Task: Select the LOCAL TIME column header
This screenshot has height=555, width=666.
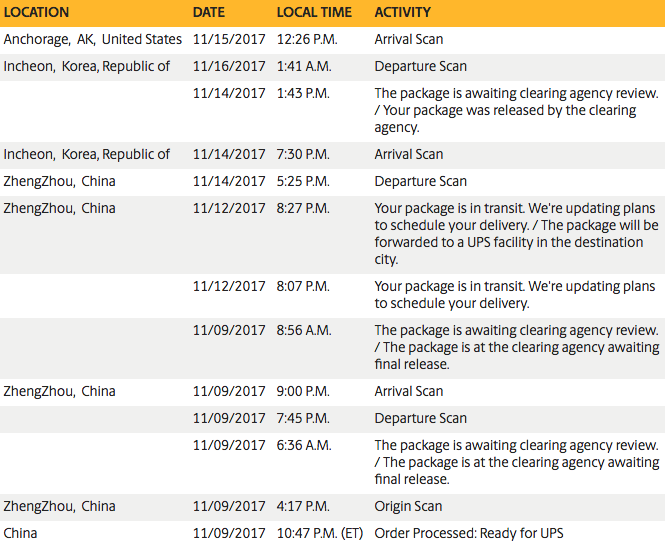Action: click(314, 13)
